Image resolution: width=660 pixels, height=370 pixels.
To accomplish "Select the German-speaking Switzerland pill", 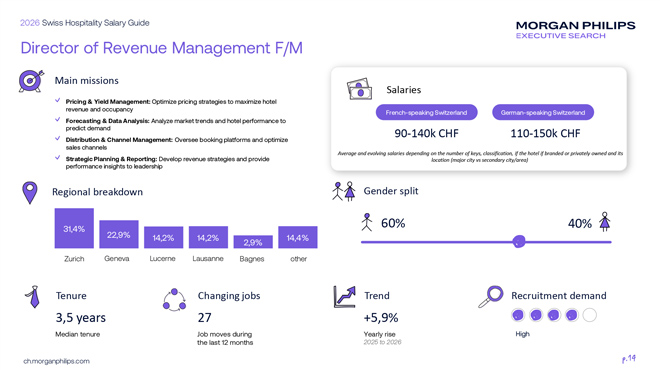I will click(x=543, y=112).
